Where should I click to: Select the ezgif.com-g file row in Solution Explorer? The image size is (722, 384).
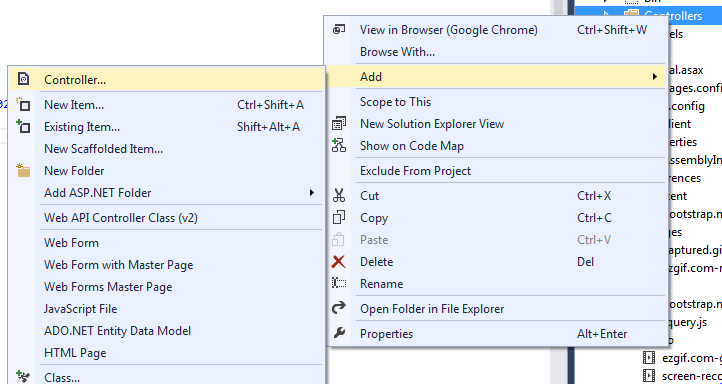pyautogui.click(x=681, y=358)
